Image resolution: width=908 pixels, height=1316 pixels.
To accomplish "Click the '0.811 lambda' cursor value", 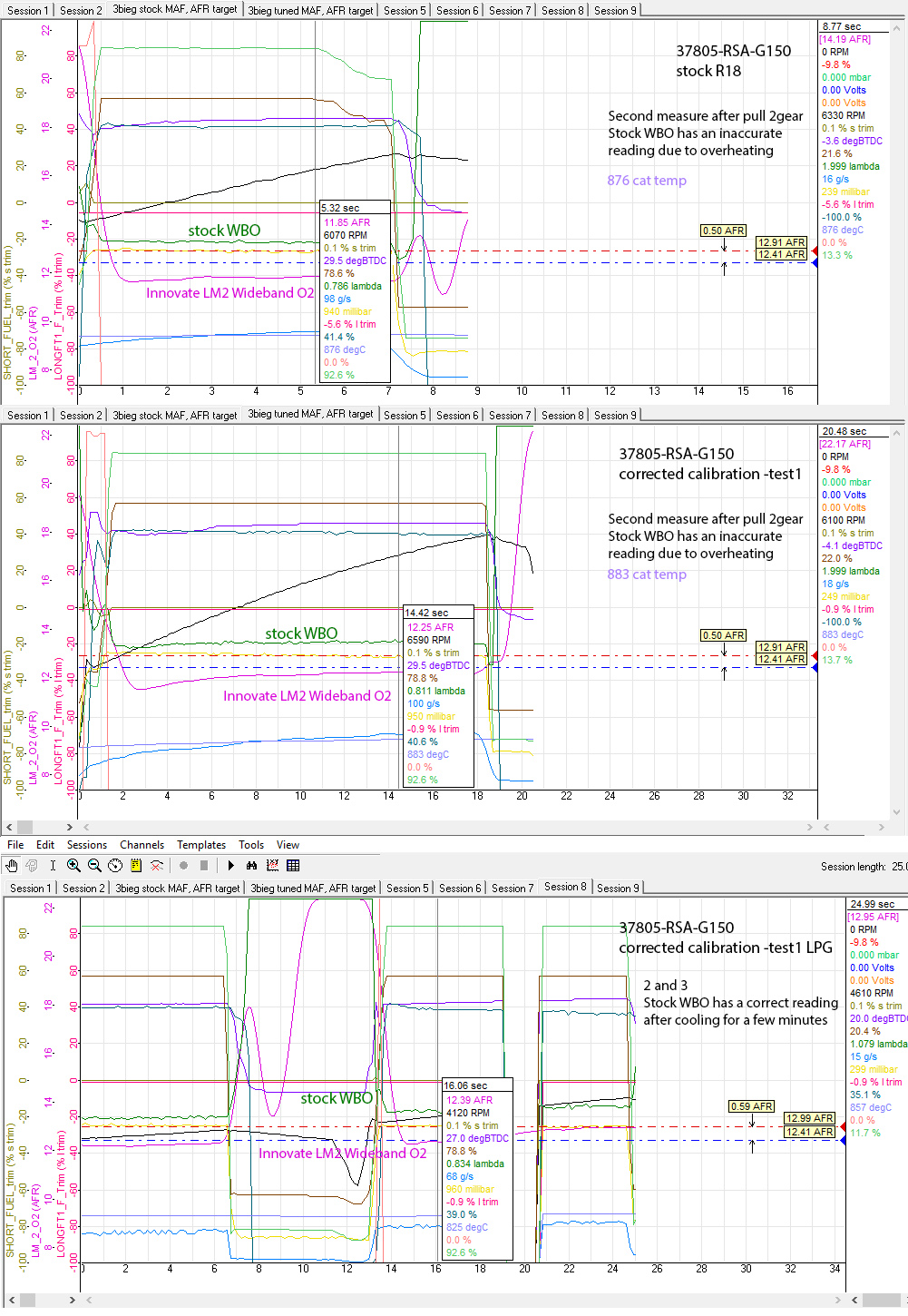I will (x=436, y=691).
